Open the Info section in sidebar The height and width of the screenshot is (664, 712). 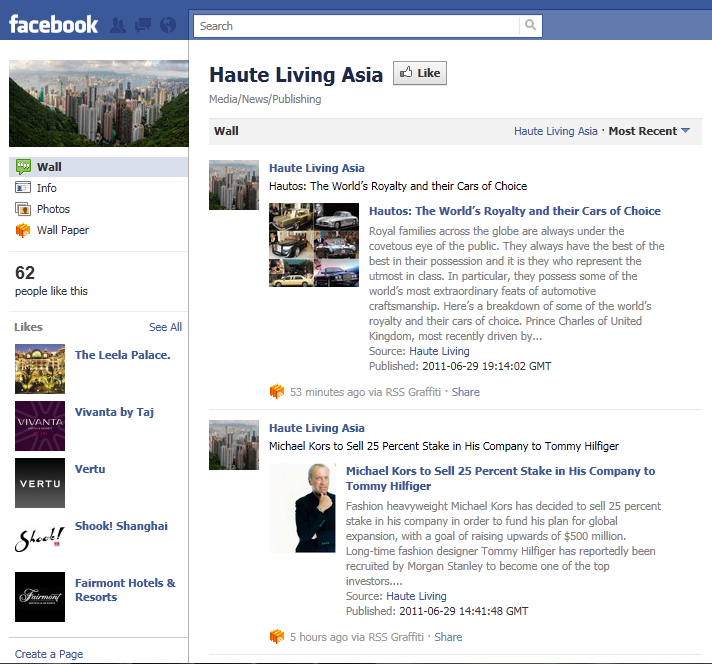click(47, 188)
